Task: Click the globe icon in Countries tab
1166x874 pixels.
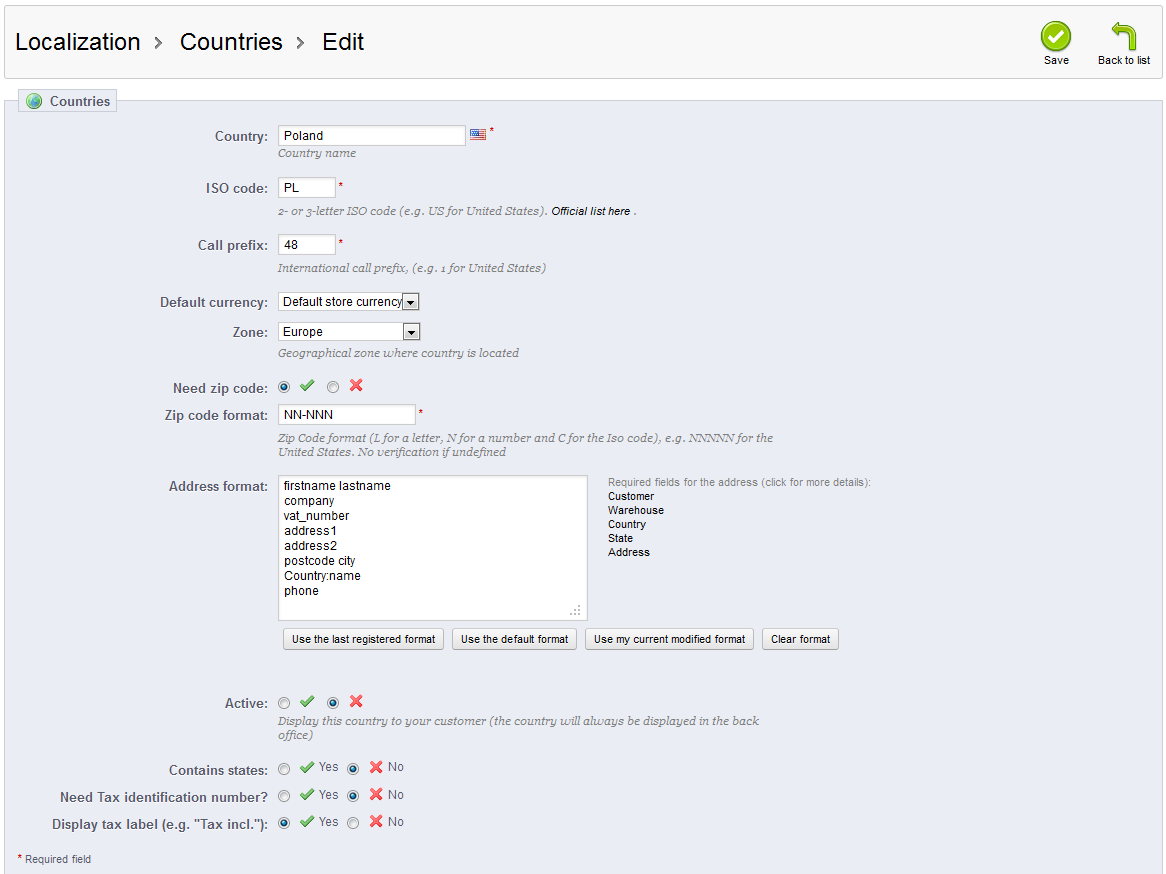Action: point(35,101)
